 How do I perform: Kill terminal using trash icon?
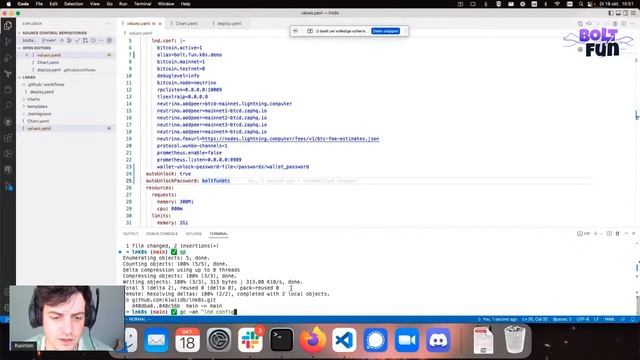[618, 233]
